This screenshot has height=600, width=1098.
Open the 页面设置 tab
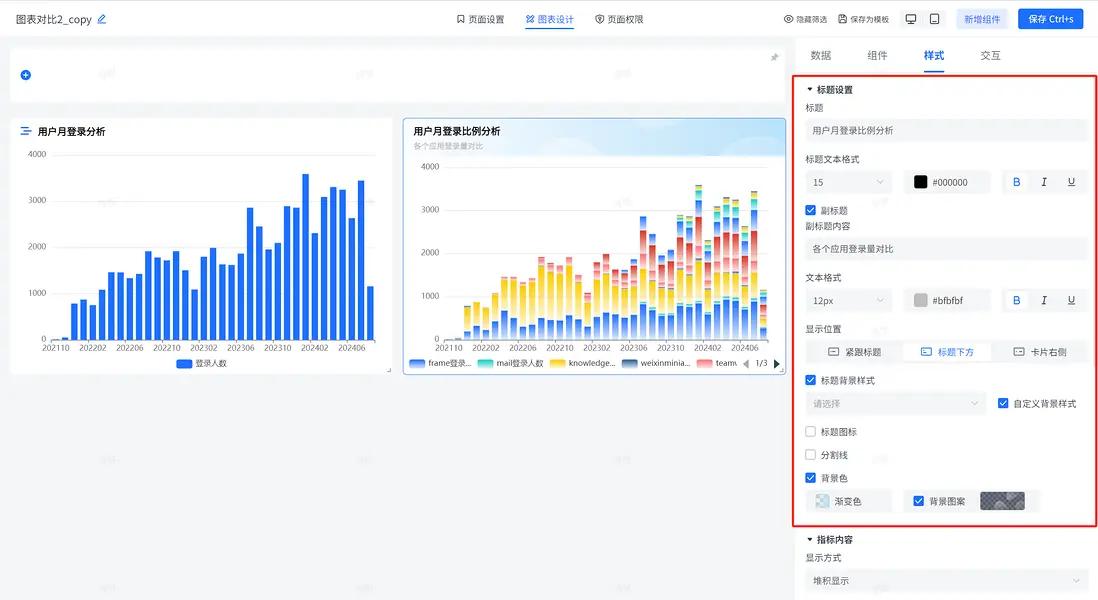pyautogui.click(x=480, y=19)
